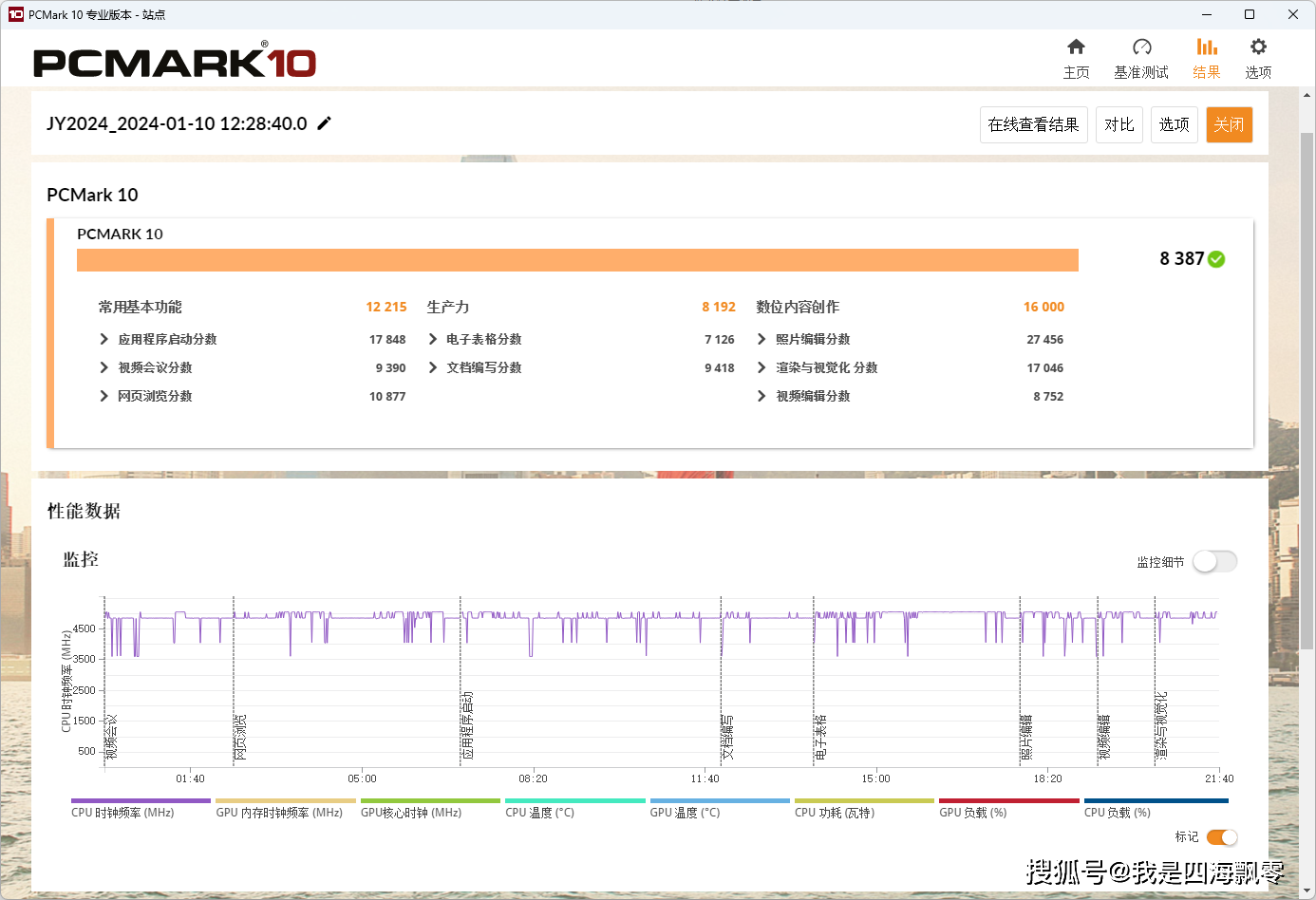Click the pencil icon to rename result
The width and height of the screenshot is (1316, 900).
(324, 123)
